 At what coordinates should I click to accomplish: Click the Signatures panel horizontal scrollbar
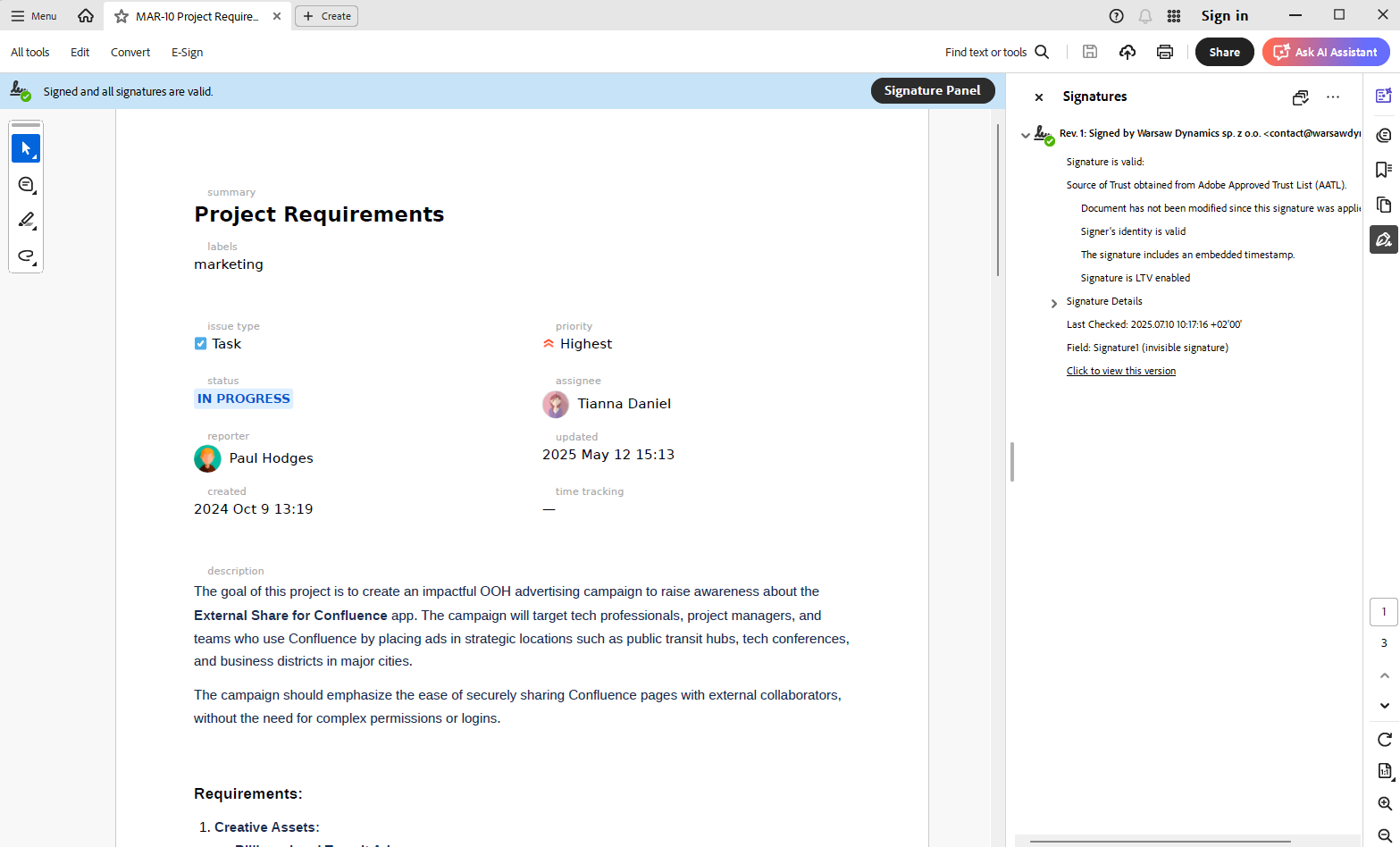(1160, 842)
